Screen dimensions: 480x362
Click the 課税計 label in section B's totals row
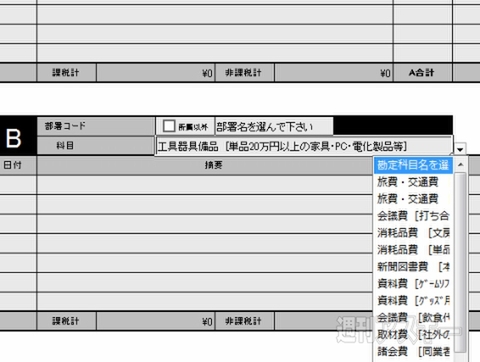66,321
